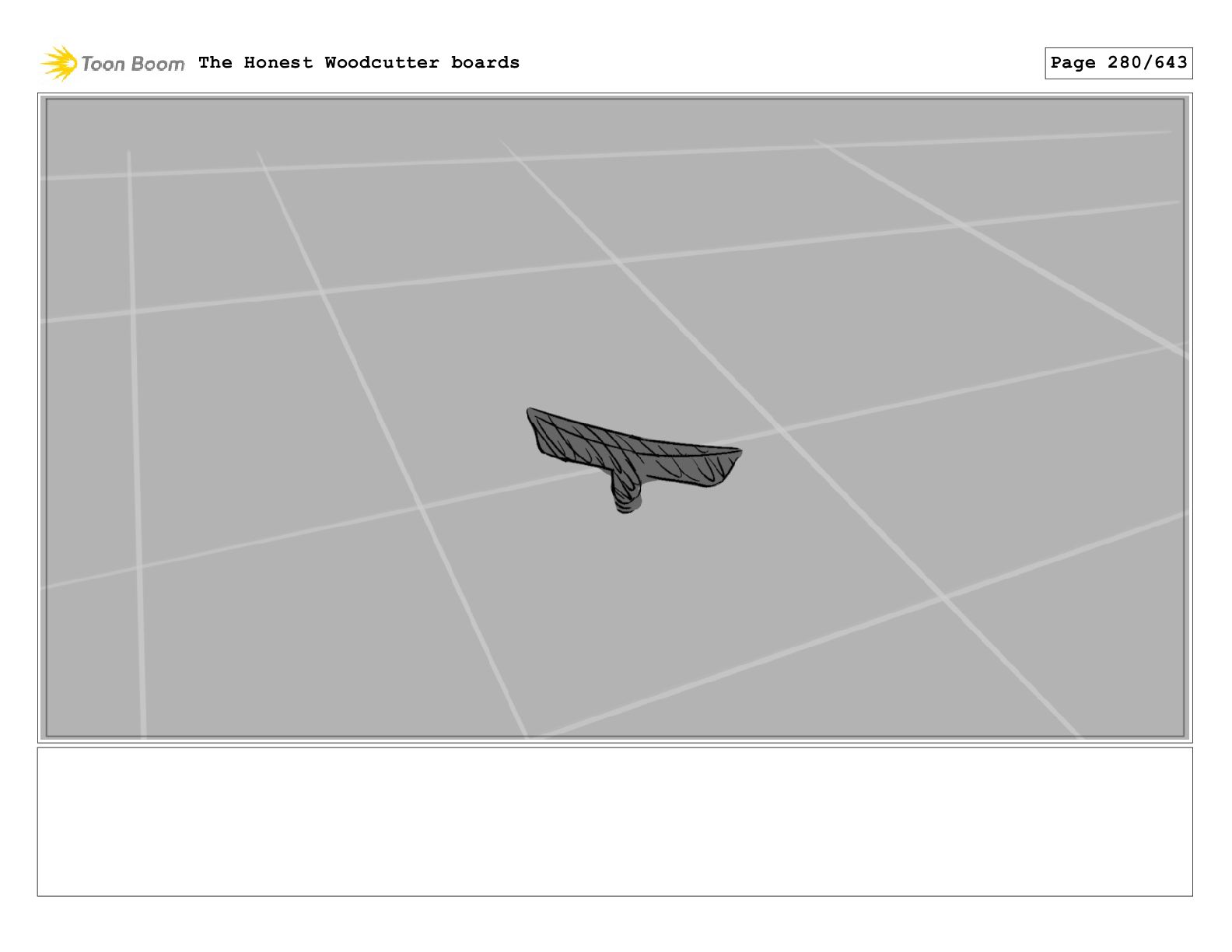Click the 'Page 280/643' page indicator
This screenshot has width=1232, height=952.
coord(1118,63)
